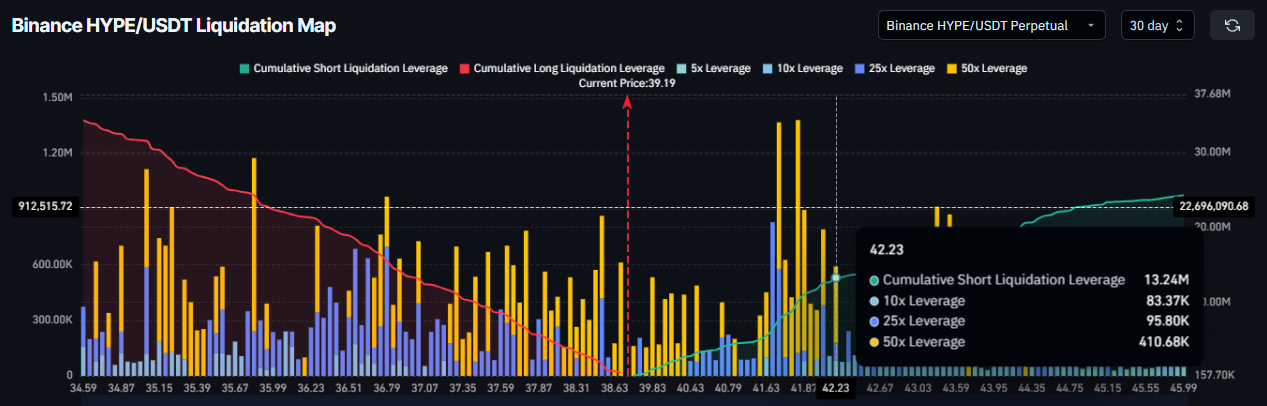
Task: Click the tooltip's 10x Leverage light blue dot
Action: pyautogui.click(x=875, y=301)
